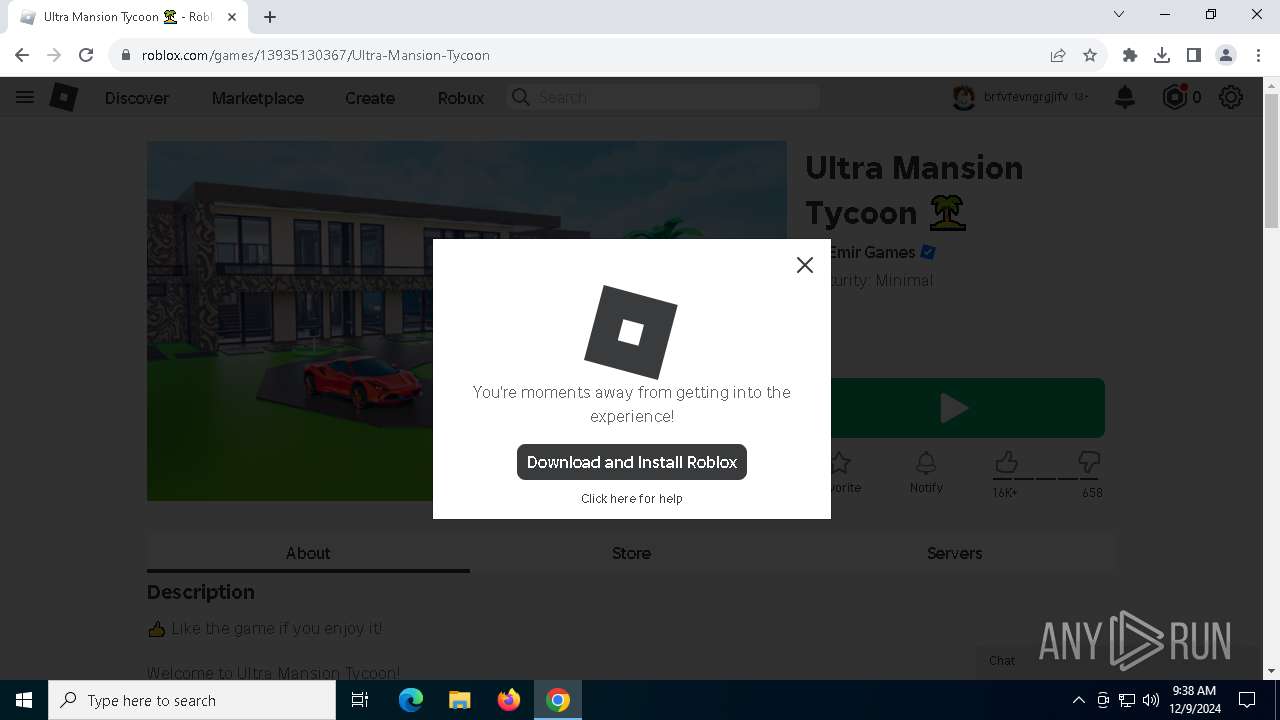This screenshot has height=720, width=1280.
Task: Open Chrome downloads icon
Action: tap(1162, 55)
